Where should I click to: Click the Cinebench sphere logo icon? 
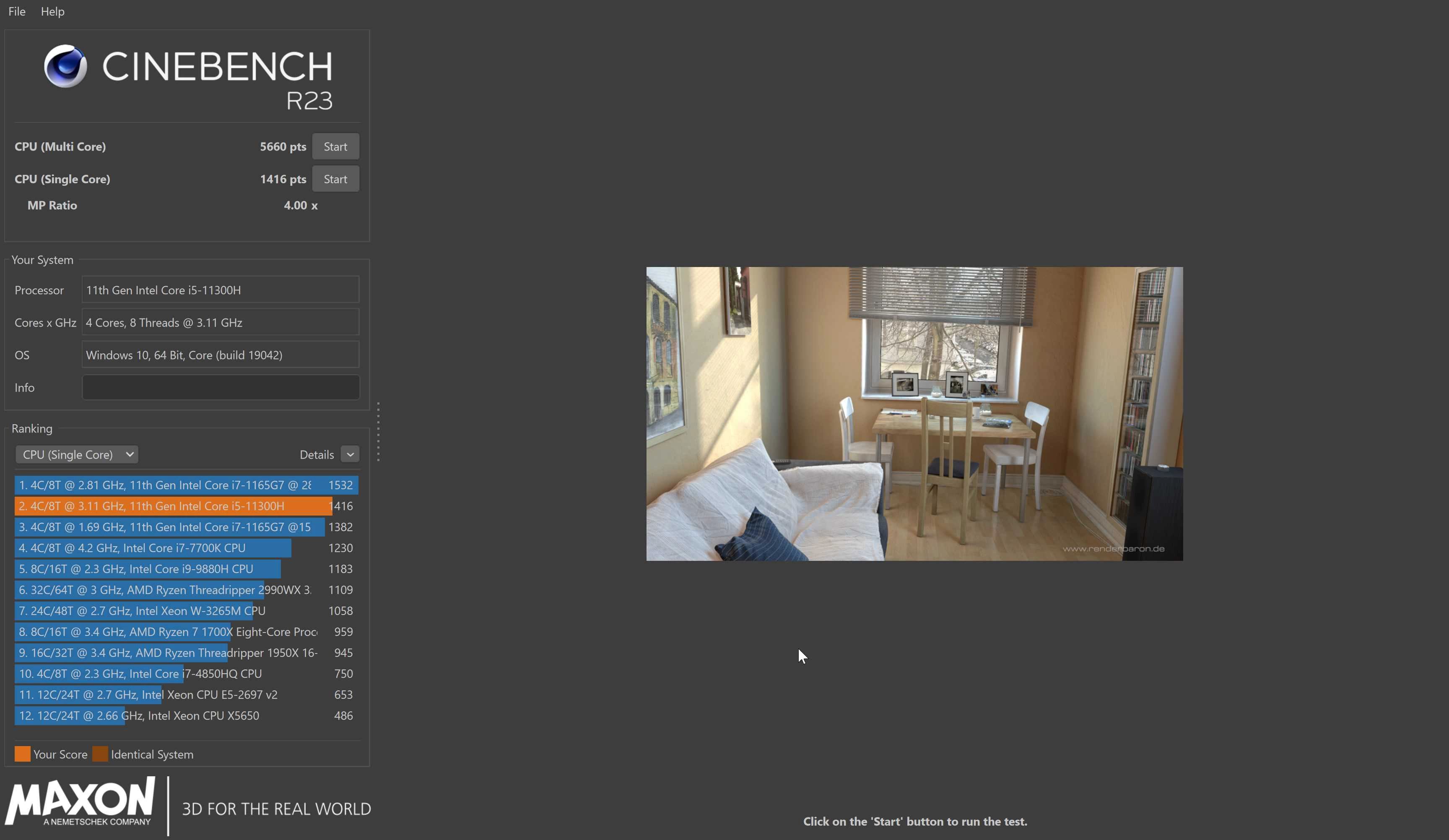coord(65,66)
